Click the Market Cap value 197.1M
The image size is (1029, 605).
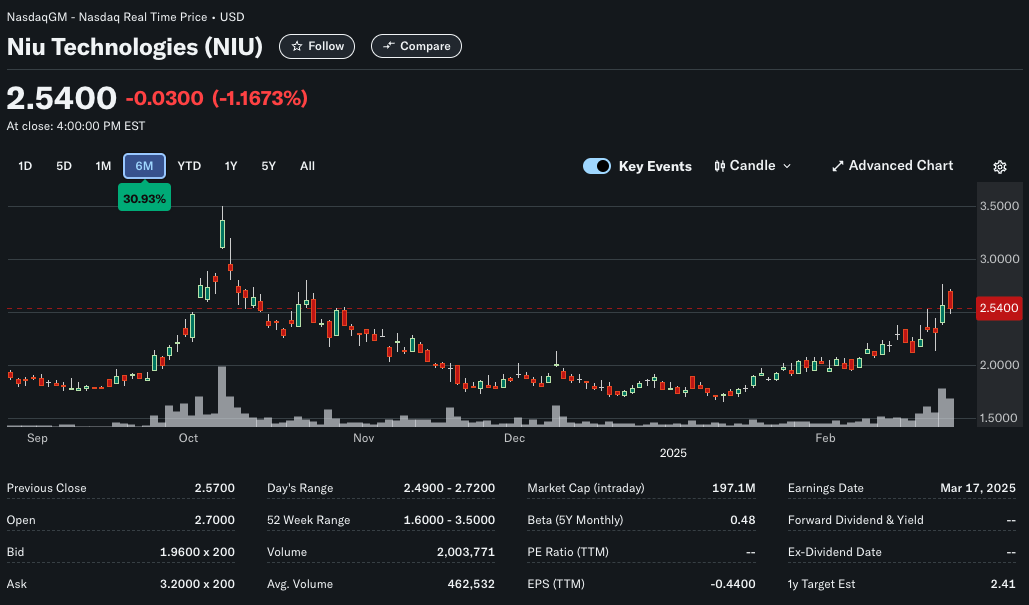pyautogui.click(x=734, y=488)
